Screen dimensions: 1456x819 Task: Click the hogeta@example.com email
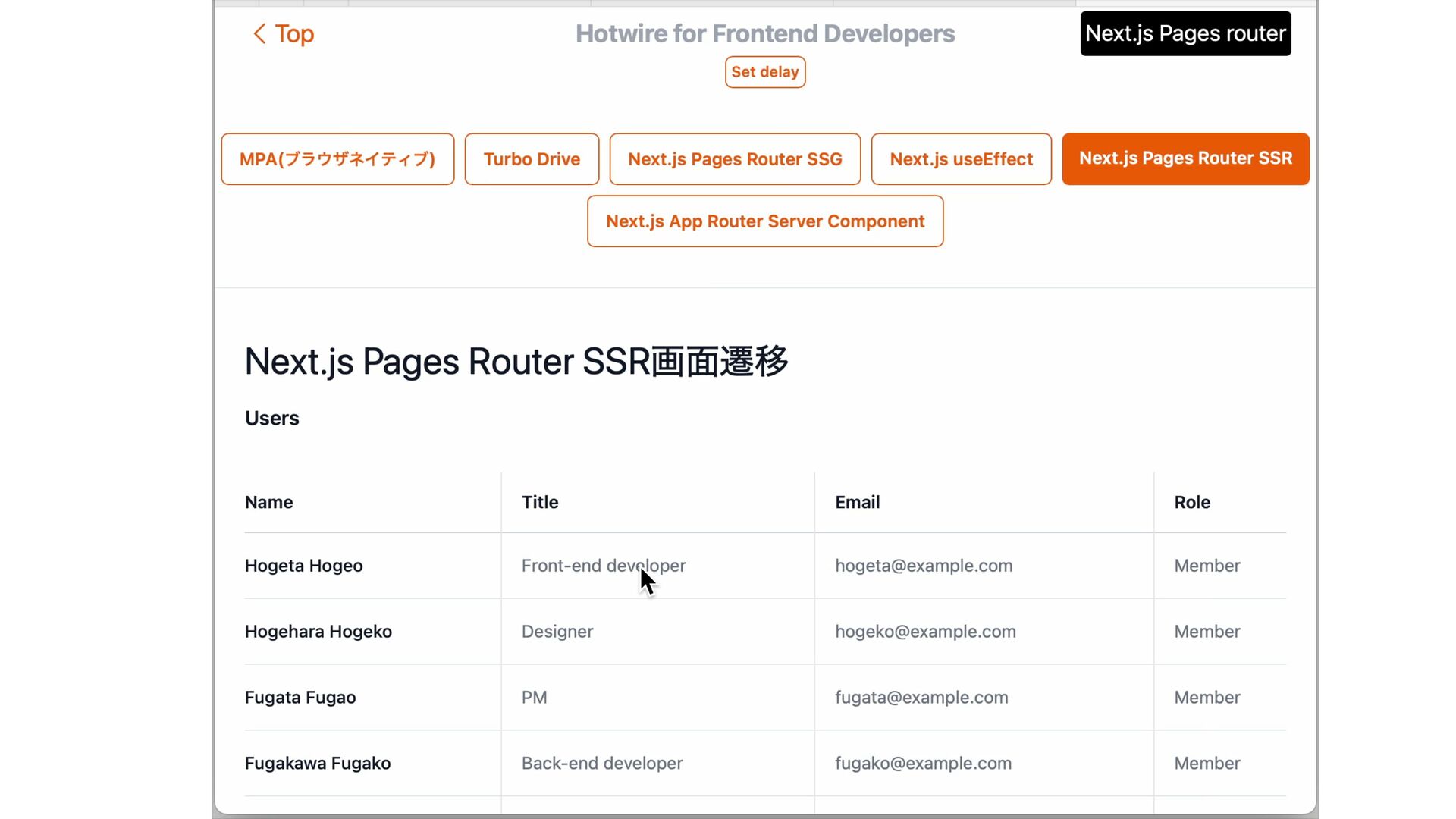tap(924, 566)
